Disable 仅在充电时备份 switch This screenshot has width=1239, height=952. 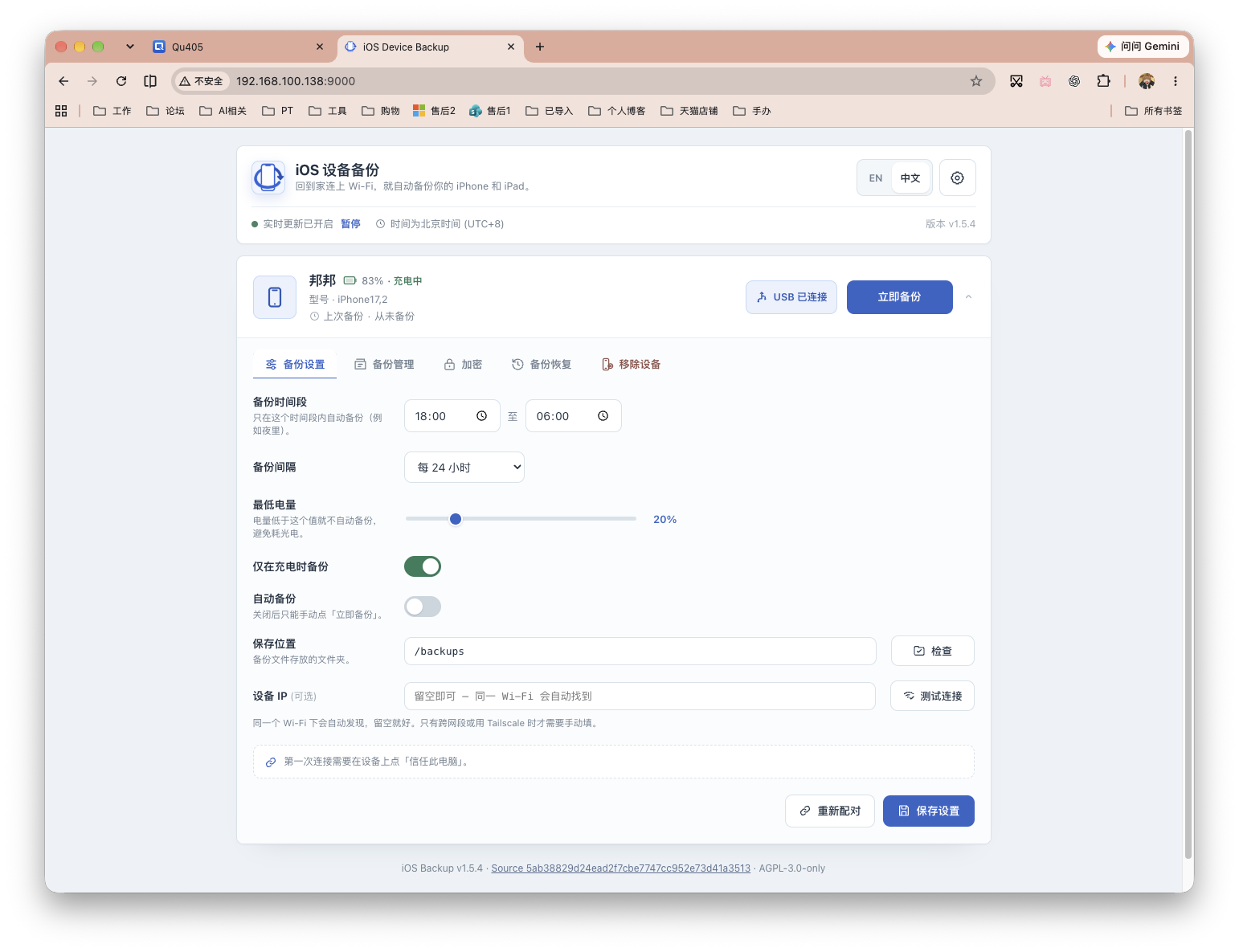point(423,566)
